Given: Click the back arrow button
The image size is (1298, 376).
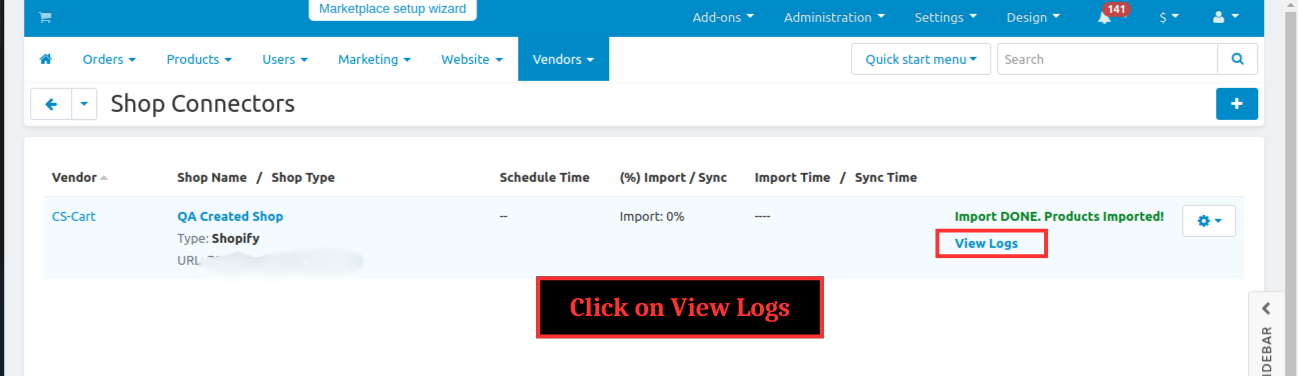Looking at the screenshot, I should click(51, 104).
